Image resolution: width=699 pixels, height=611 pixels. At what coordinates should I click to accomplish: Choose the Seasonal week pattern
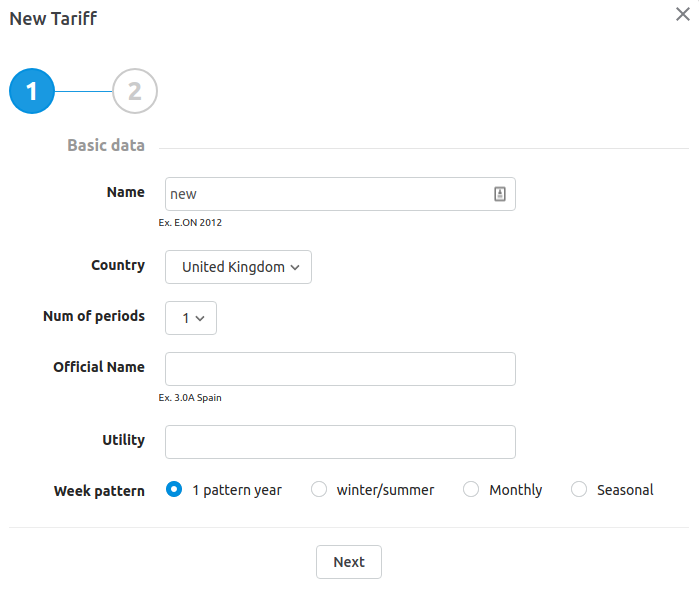[579, 489]
